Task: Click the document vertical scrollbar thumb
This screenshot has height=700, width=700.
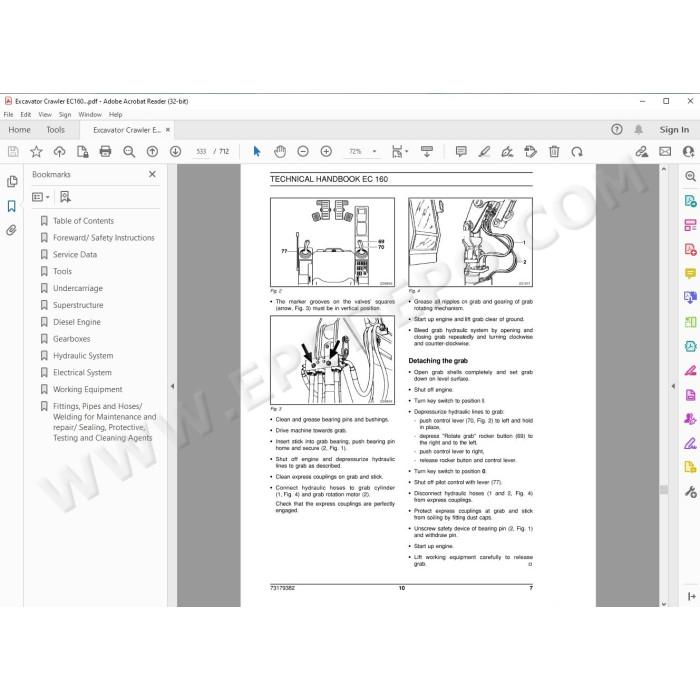Action: point(664,490)
